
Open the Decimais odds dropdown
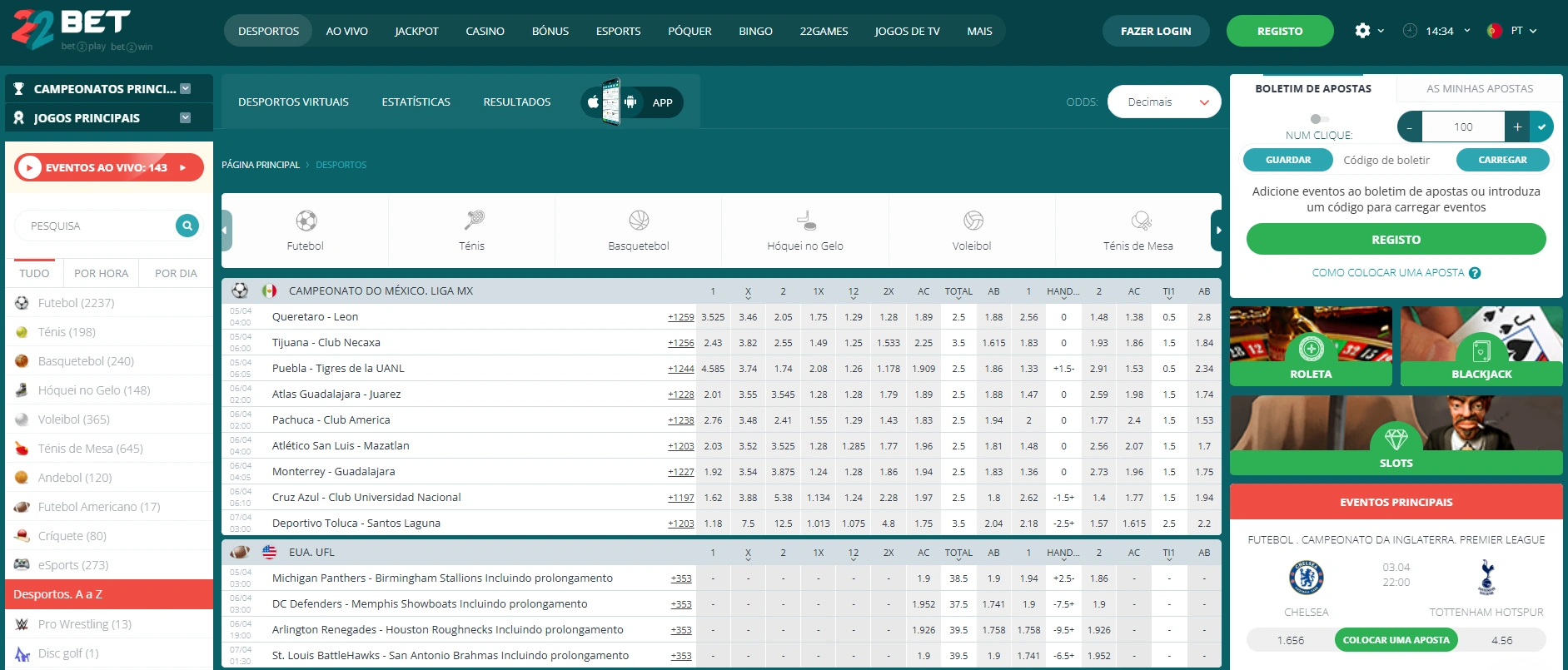point(1164,102)
